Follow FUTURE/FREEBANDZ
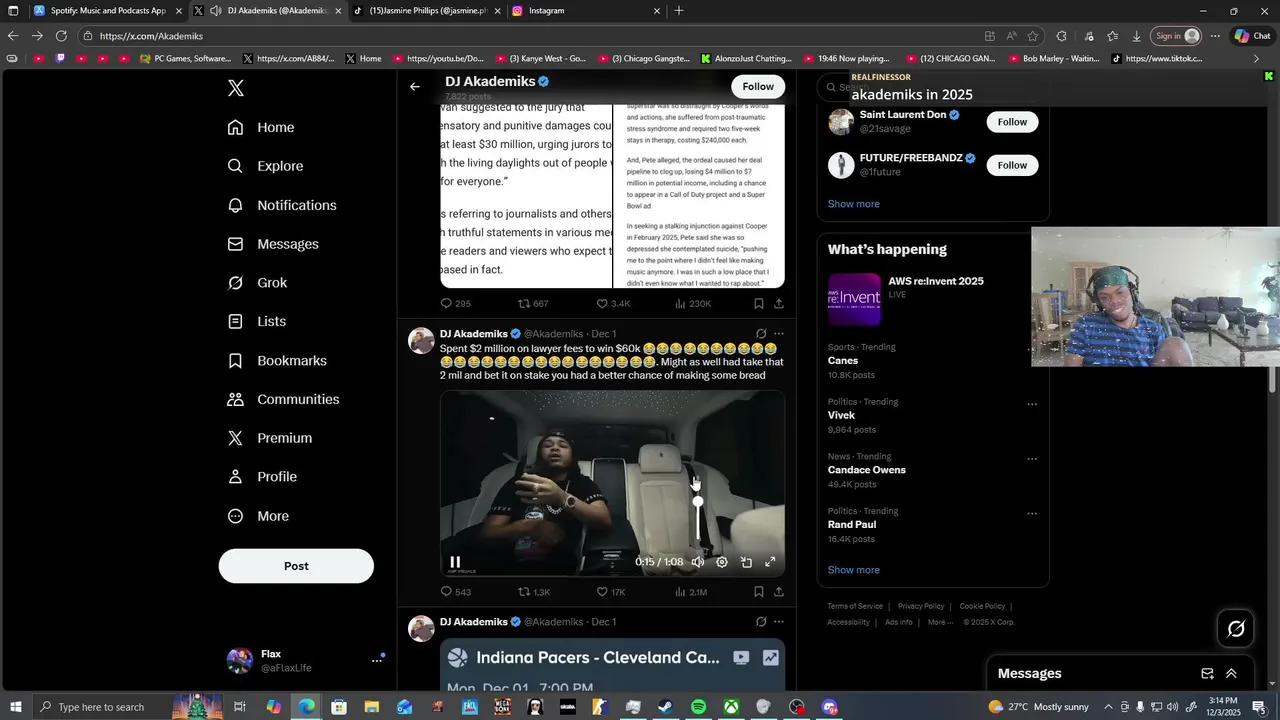The image size is (1280, 720). (1012, 165)
